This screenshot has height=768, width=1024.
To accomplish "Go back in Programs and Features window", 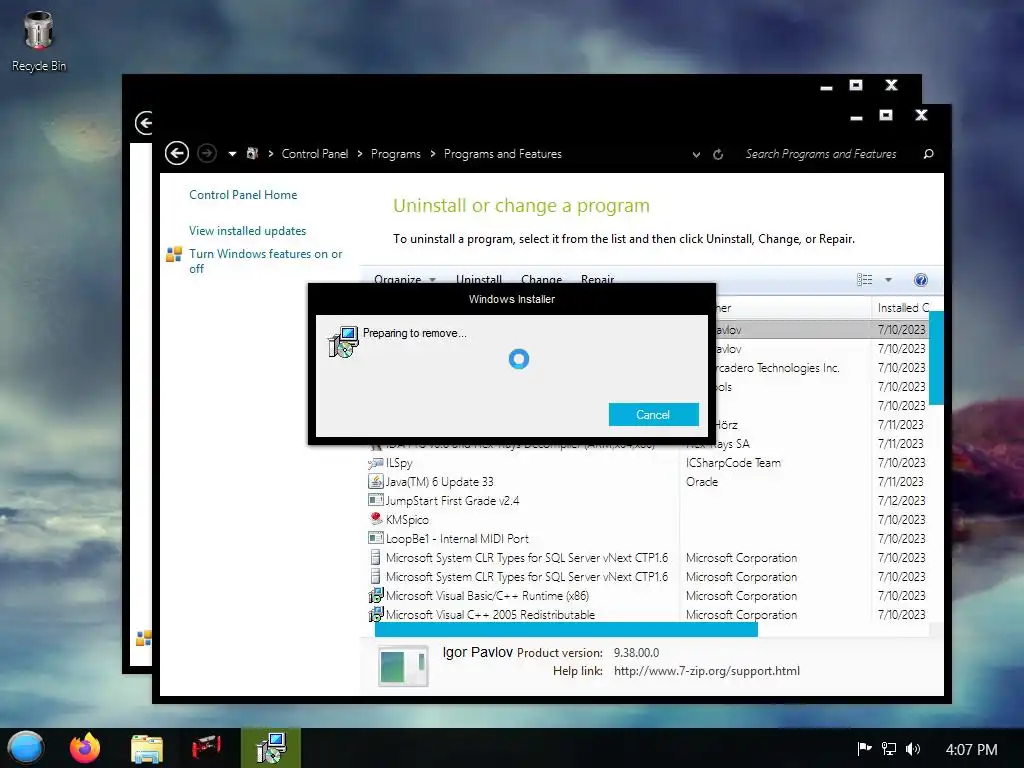I will 176,153.
